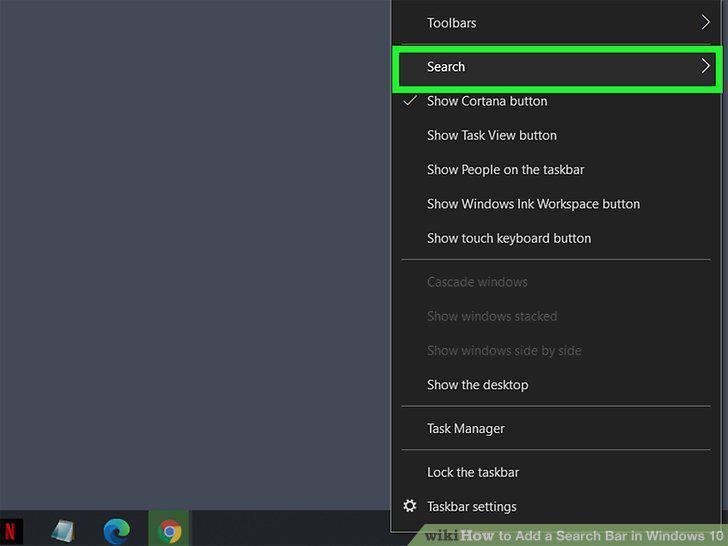Select Show windows stacked entry

(x=556, y=316)
